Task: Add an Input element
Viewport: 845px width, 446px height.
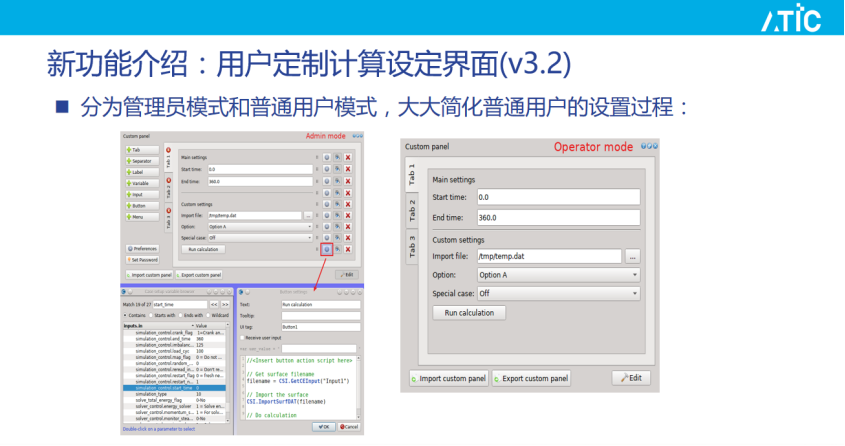Action: coord(142,194)
